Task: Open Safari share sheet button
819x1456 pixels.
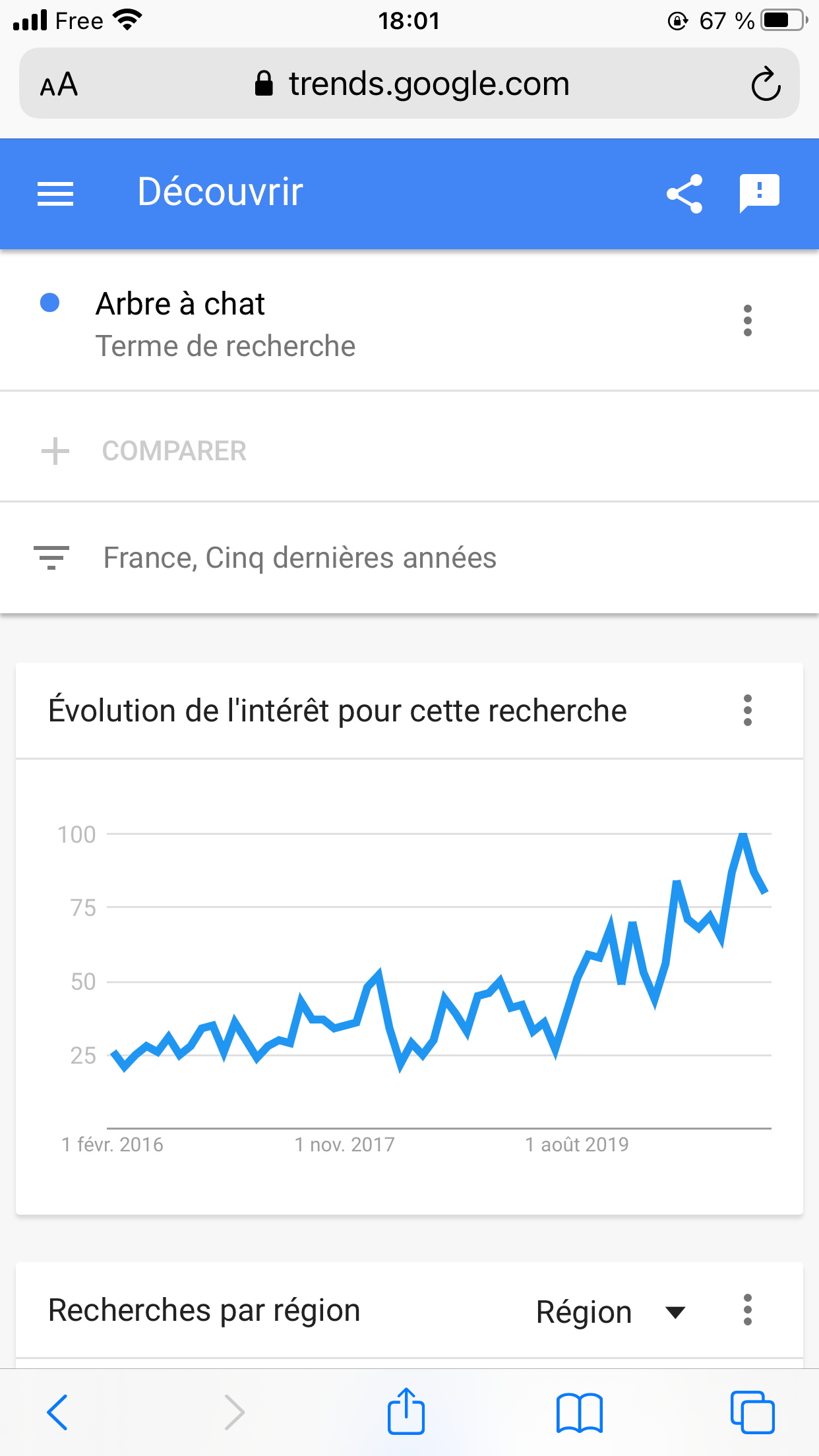Action: point(406,1412)
